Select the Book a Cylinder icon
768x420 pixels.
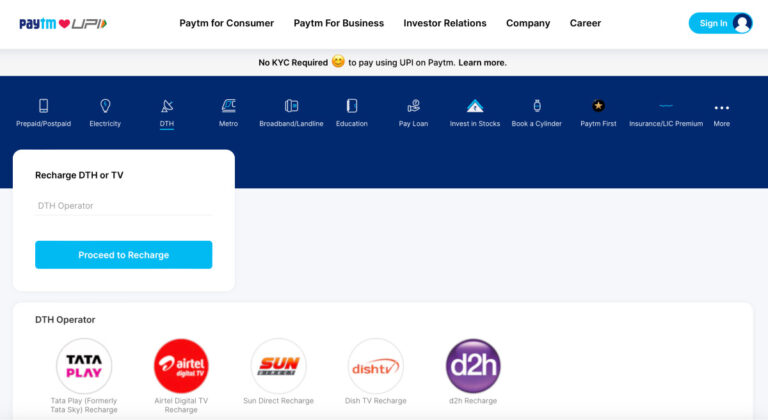[x=537, y=106]
